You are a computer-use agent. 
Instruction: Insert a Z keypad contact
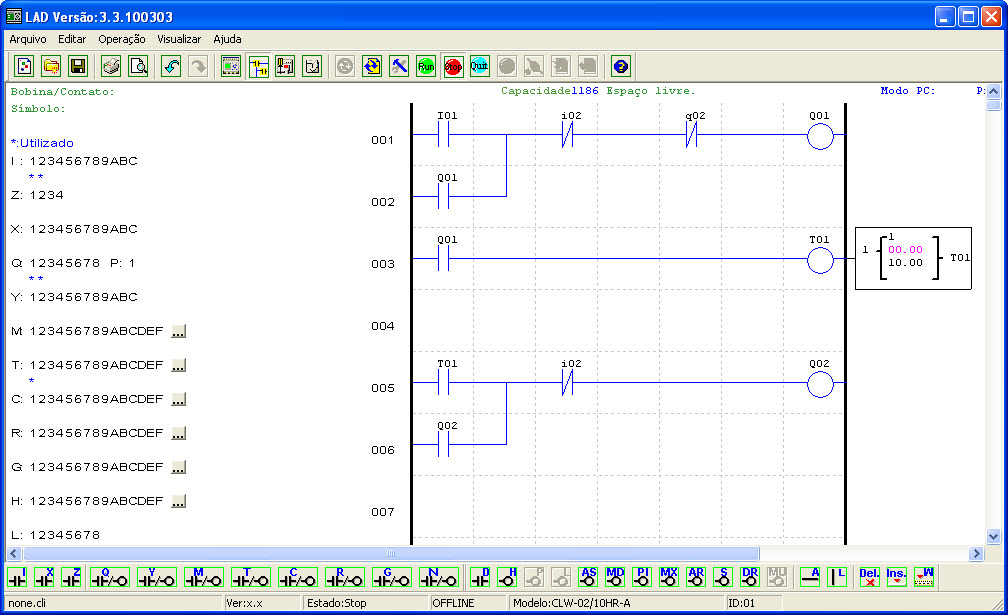(x=71, y=577)
